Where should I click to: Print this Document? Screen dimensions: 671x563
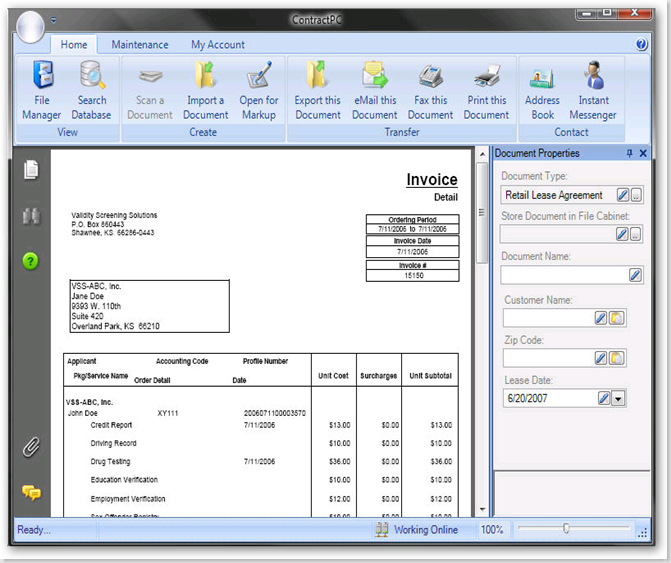(486, 91)
